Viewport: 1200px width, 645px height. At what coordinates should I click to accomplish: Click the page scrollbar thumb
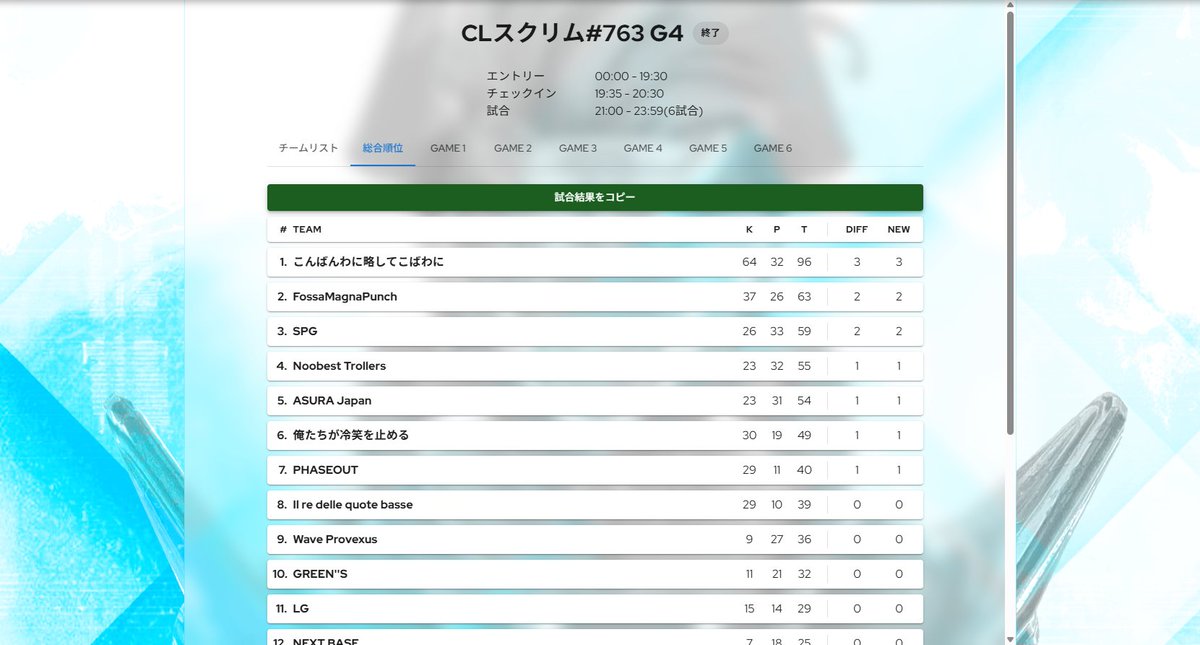(x=1010, y=222)
